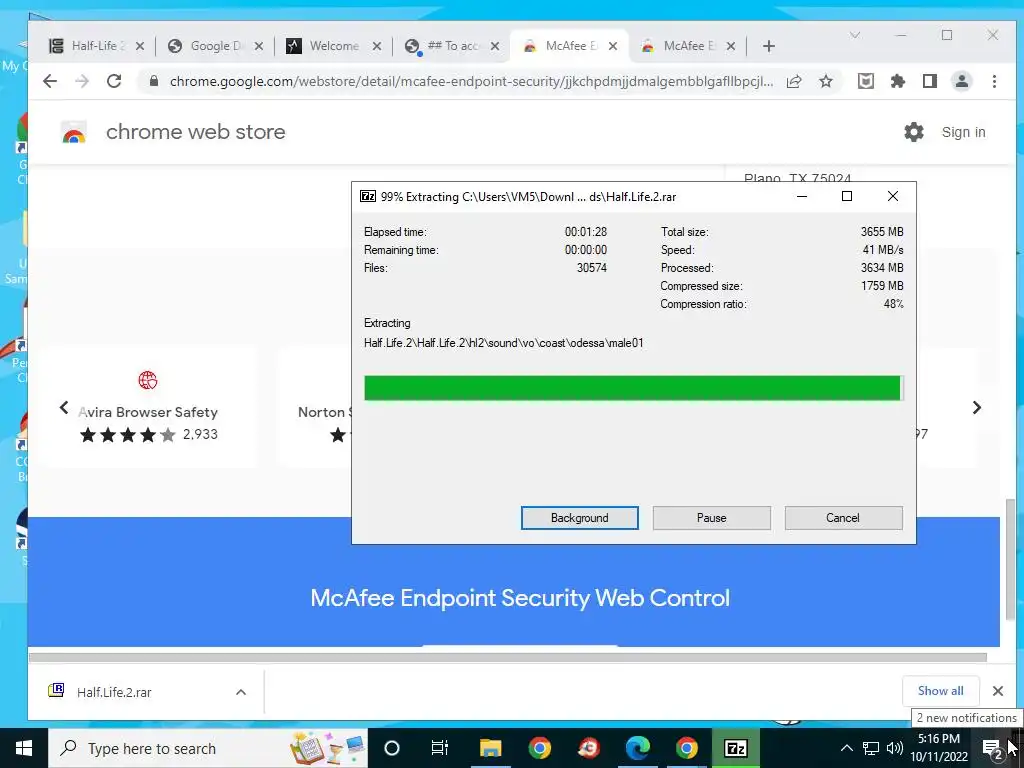Share this page icon in address bar
The width and height of the screenshot is (1024, 768).
coord(794,81)
